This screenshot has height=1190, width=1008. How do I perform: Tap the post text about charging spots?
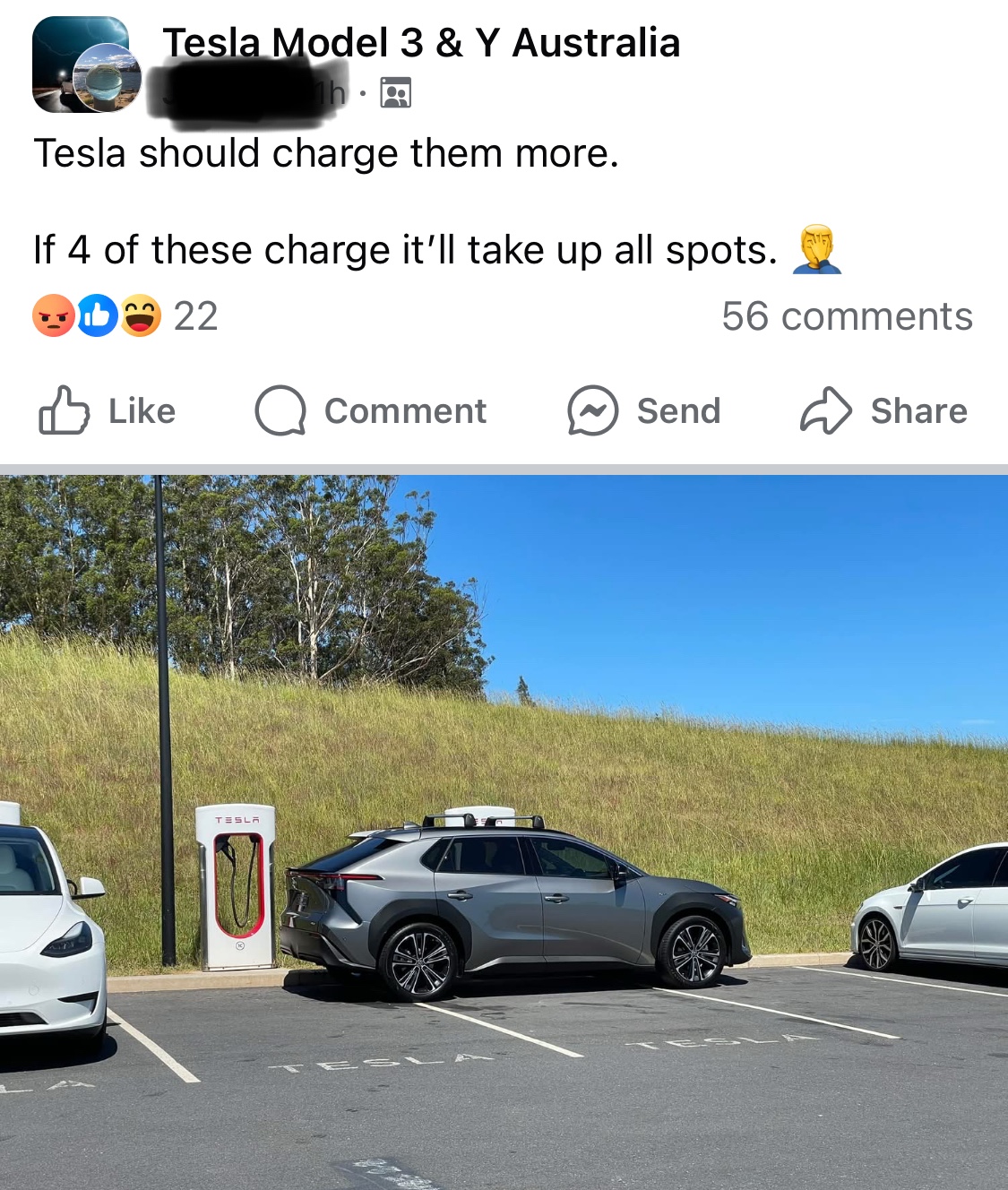405,250
